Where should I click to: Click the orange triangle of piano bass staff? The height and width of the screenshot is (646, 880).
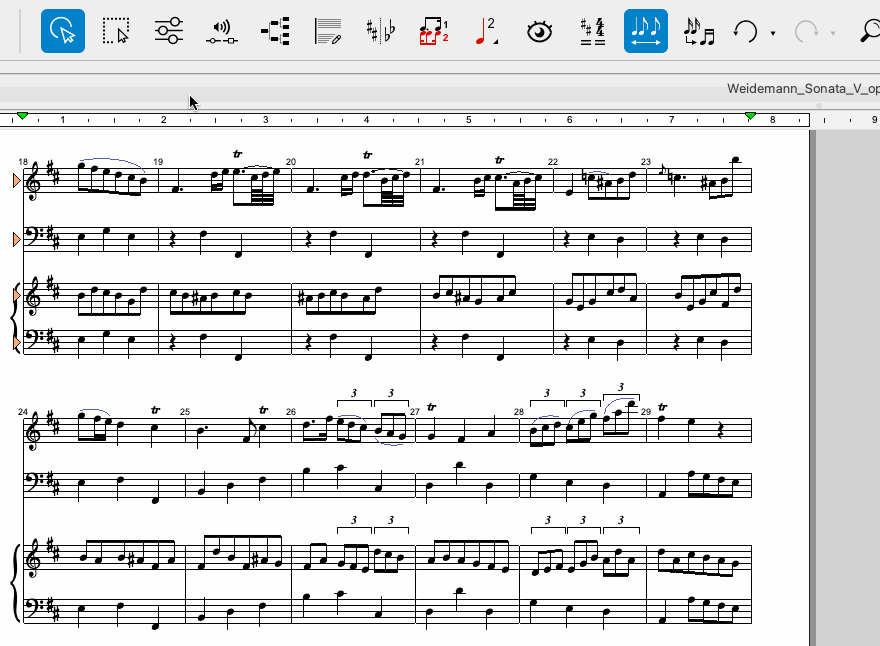coord(16,342)
